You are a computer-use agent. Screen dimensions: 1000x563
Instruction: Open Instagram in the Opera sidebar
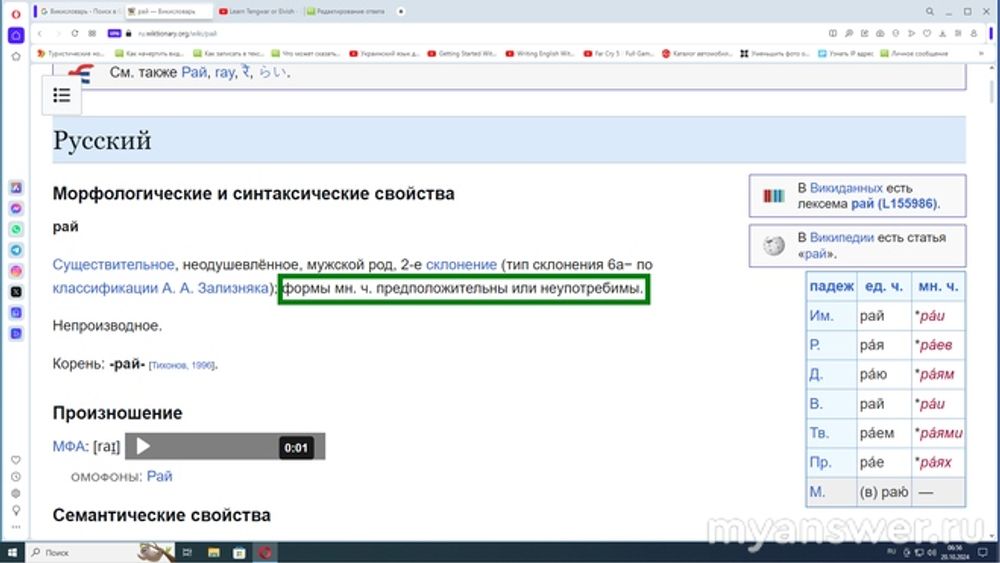16,271
